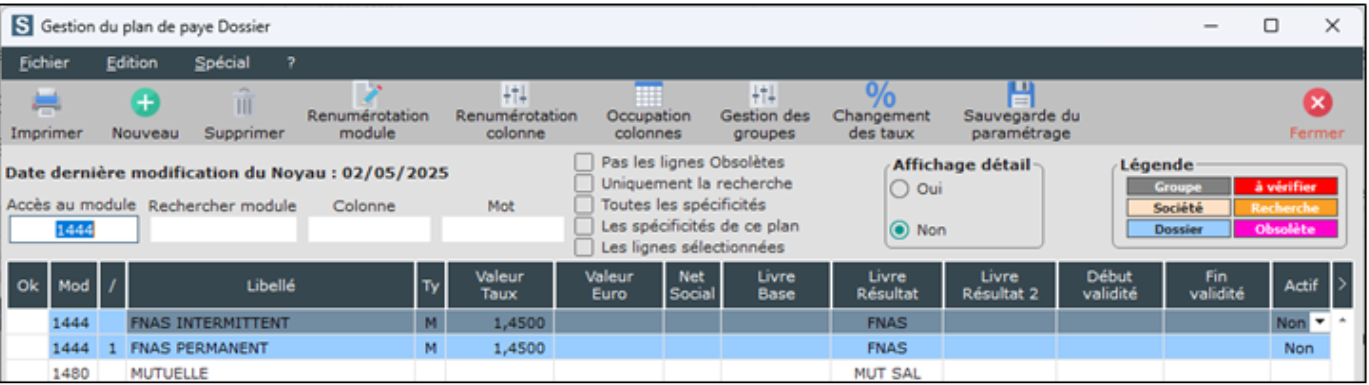Select Oui for Affichage détail
Screen dimensions: 1369x385
coord(899,188)
